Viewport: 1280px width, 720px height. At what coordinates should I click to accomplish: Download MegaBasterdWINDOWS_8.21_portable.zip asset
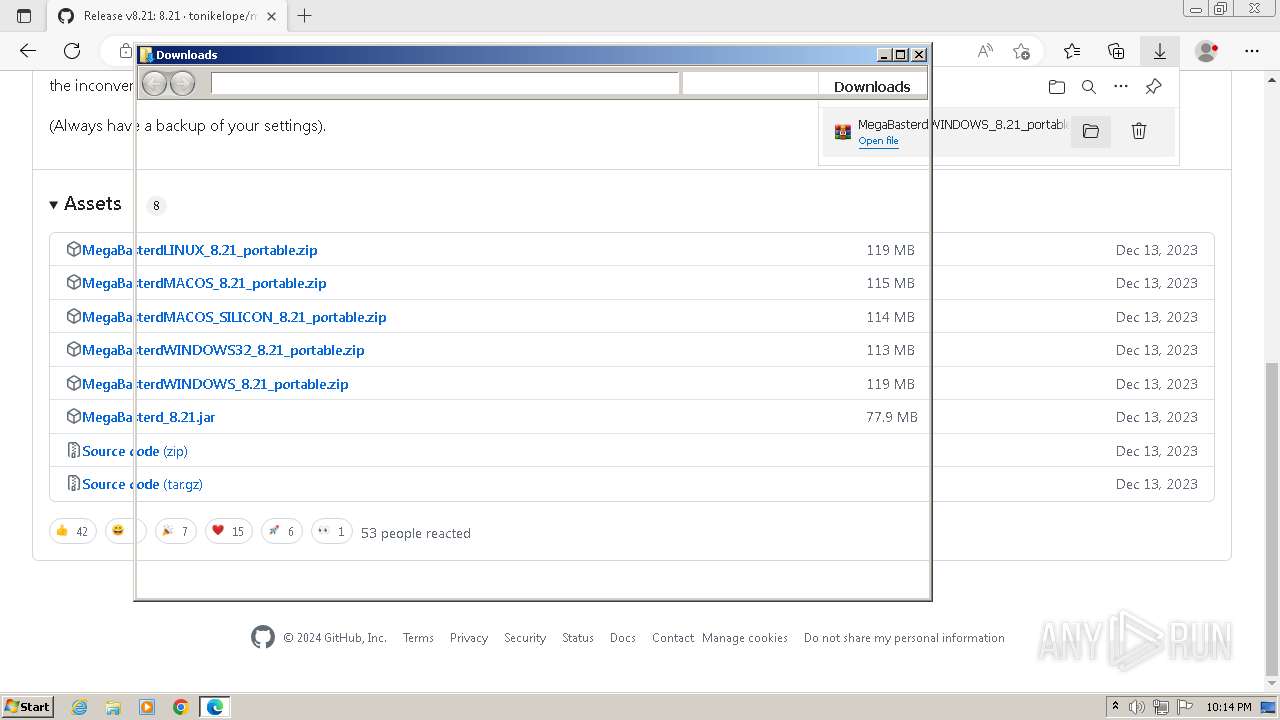pyautogui.click(x=215, y=384)
